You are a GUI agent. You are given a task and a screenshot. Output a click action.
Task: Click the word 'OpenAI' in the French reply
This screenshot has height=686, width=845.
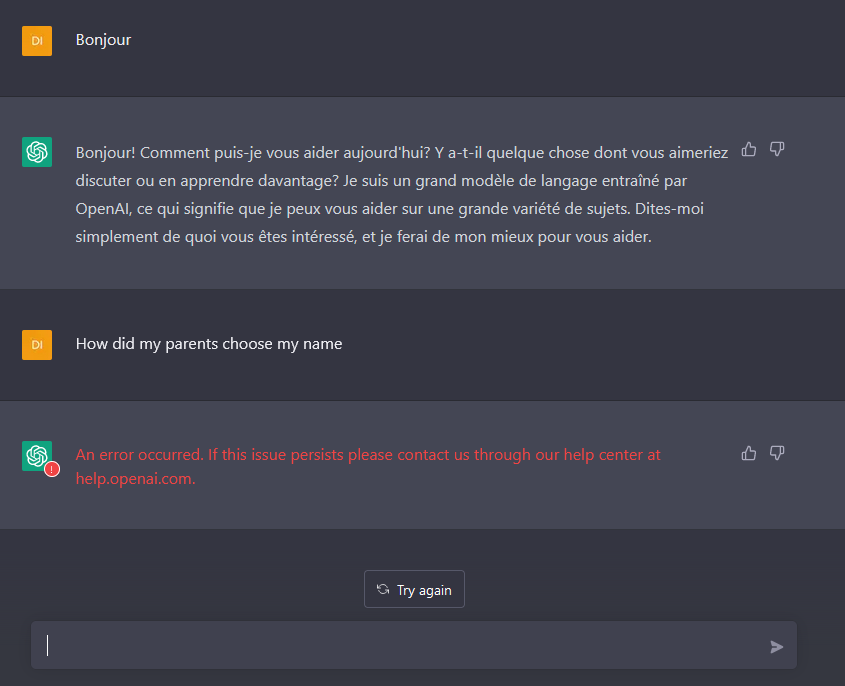point(103,209)
